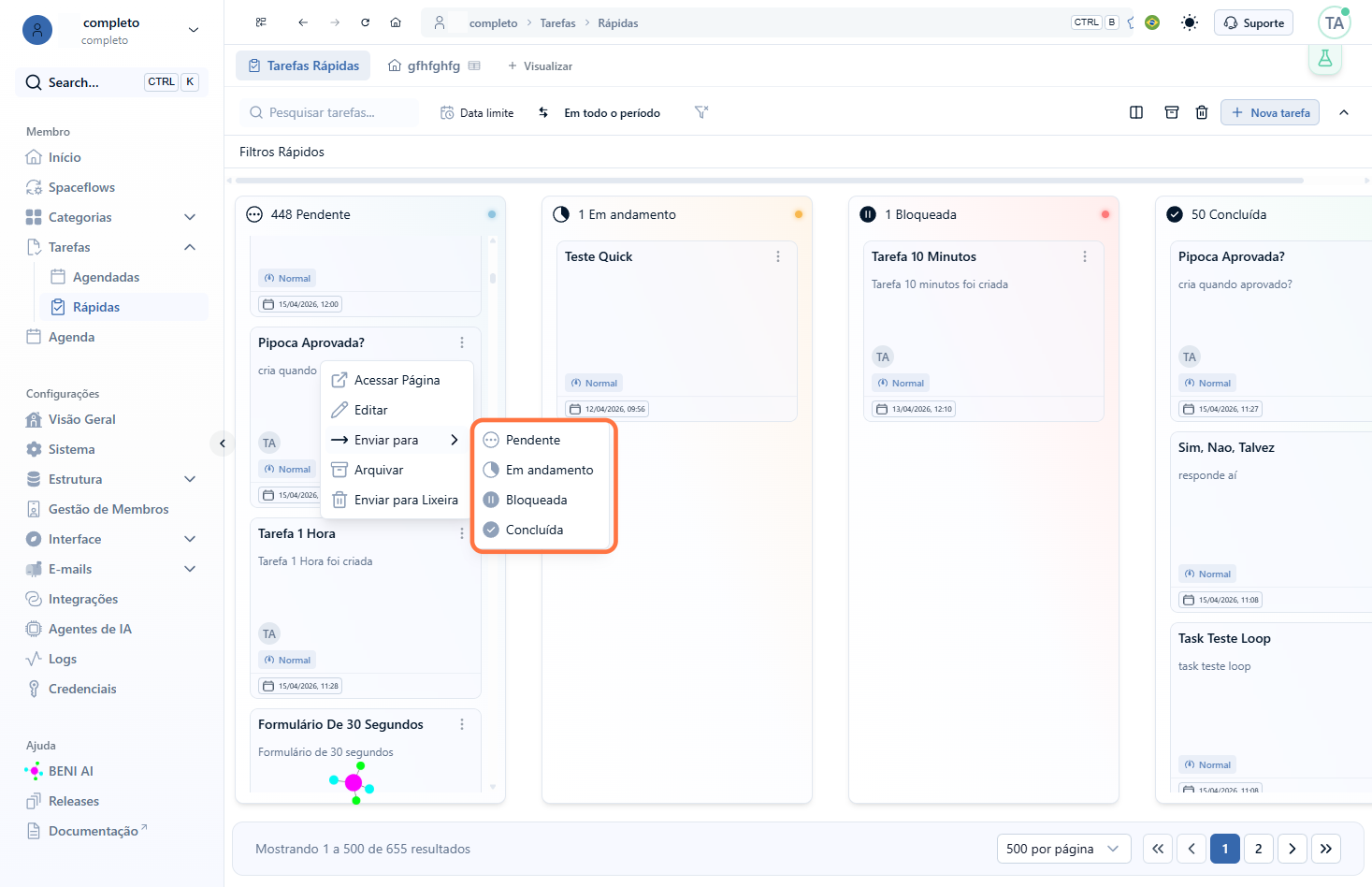Image resolution: width=1372 pixels, height=887 pixels.
Task: Open the 500 por página dropdown
Action: [1064, 849]
